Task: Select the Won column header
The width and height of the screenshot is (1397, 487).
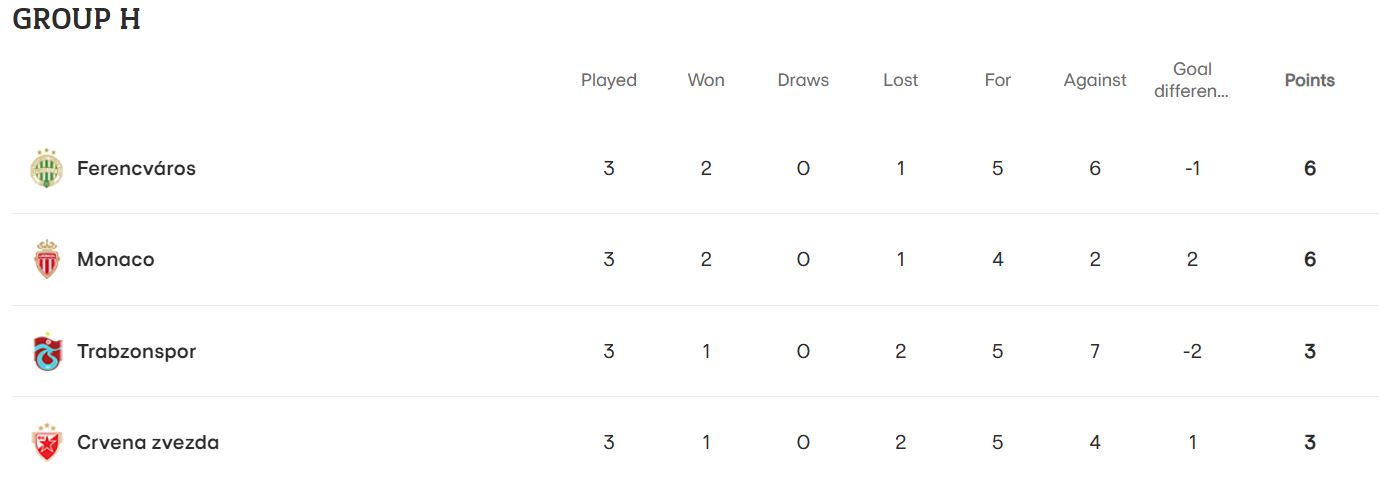Action: 706,80
